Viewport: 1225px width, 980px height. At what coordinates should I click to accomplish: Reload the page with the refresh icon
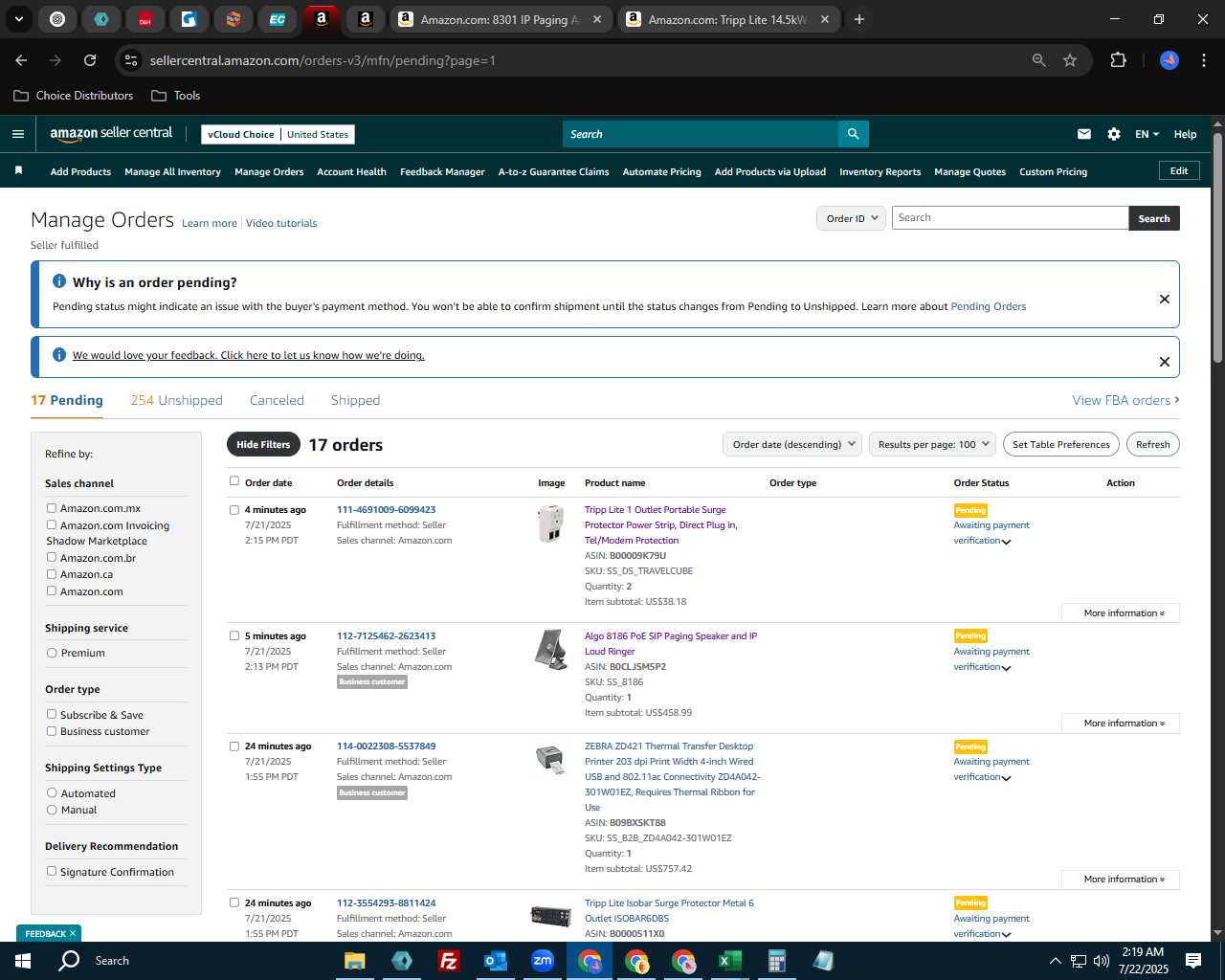pyautogui.click(x=90, y=60)
